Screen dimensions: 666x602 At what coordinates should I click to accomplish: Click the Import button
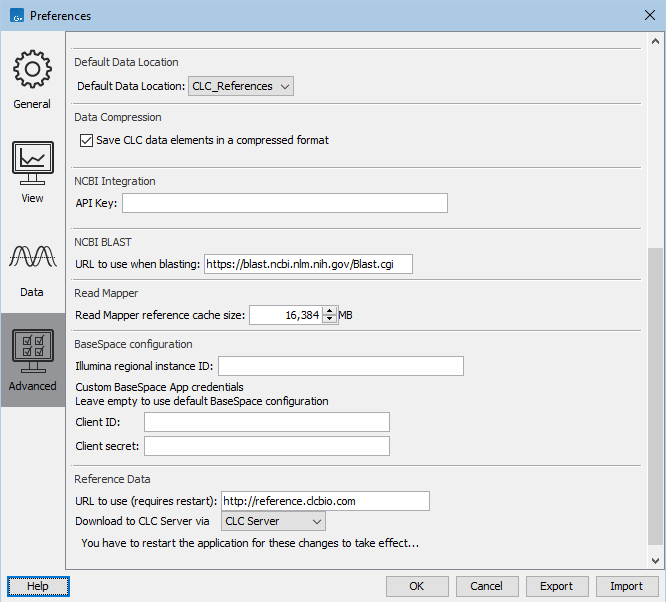tap(627, 586)
